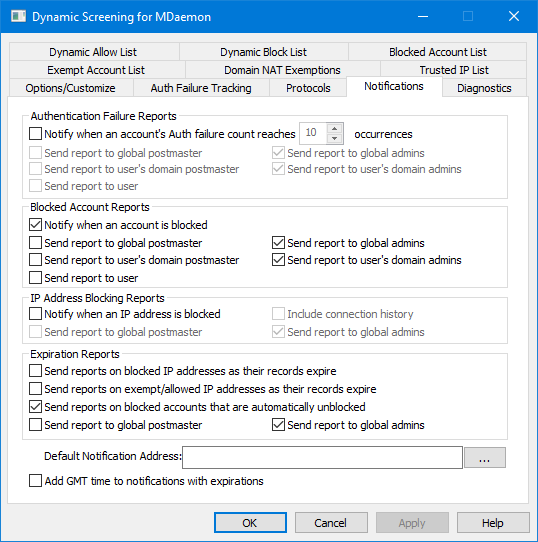Click the OK button
Viewport: 538px width, 542px height.
coord(250,523)
